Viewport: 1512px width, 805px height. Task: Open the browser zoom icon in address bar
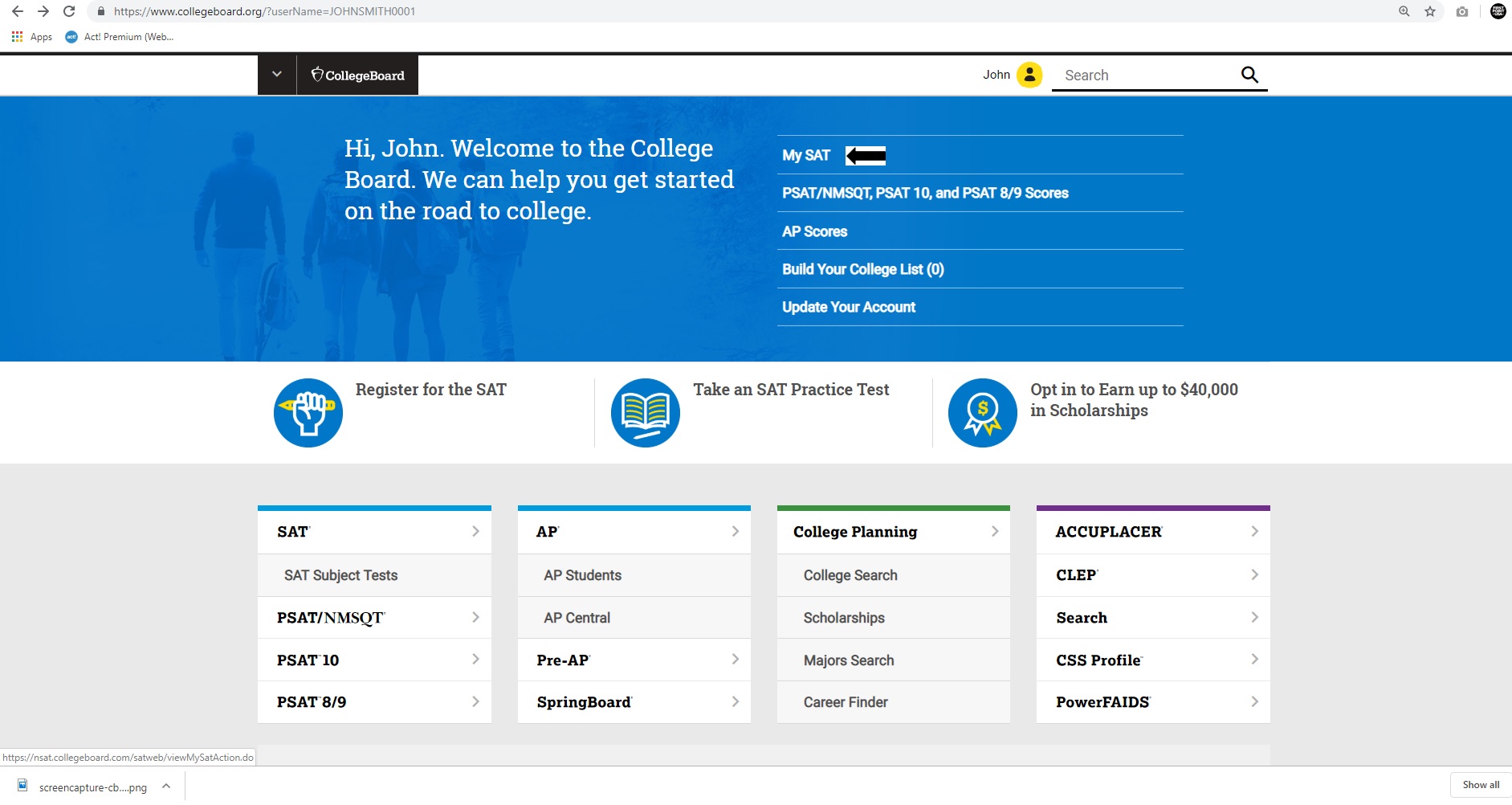1404,11
